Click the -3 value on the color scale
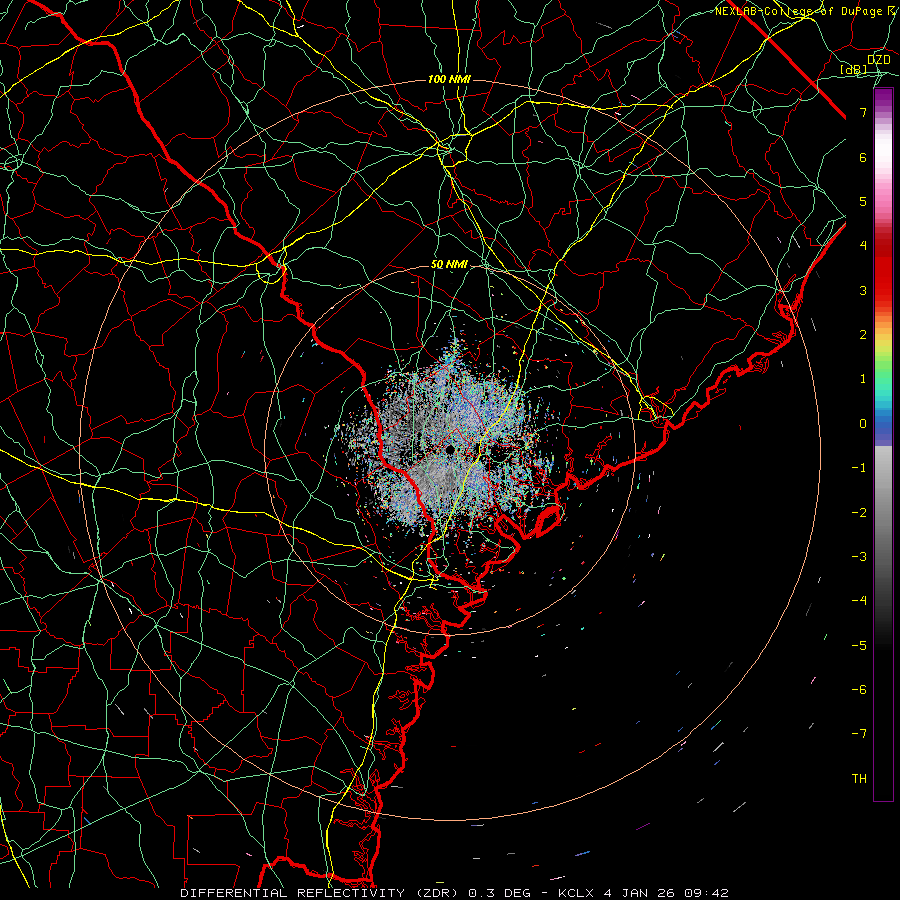Viewport: 900px width, 900px height. tap(859, 556)
